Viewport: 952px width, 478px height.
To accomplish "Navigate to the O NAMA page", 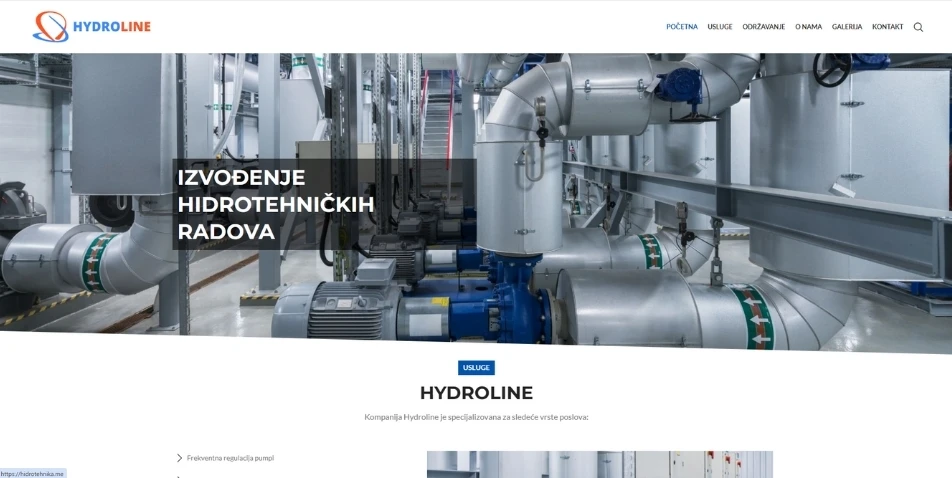I will (808, 27).
